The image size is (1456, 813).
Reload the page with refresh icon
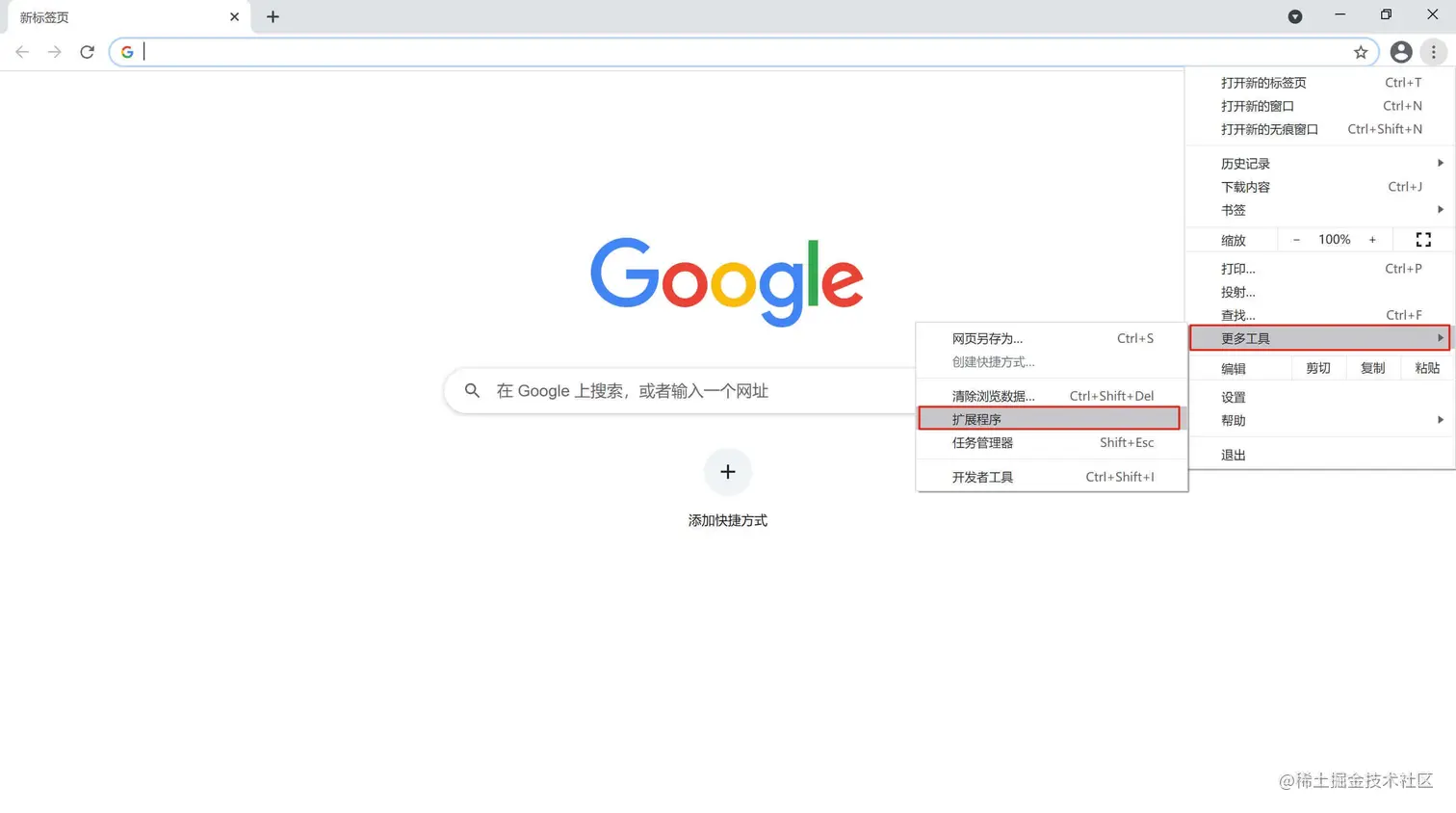click(87, 52)
